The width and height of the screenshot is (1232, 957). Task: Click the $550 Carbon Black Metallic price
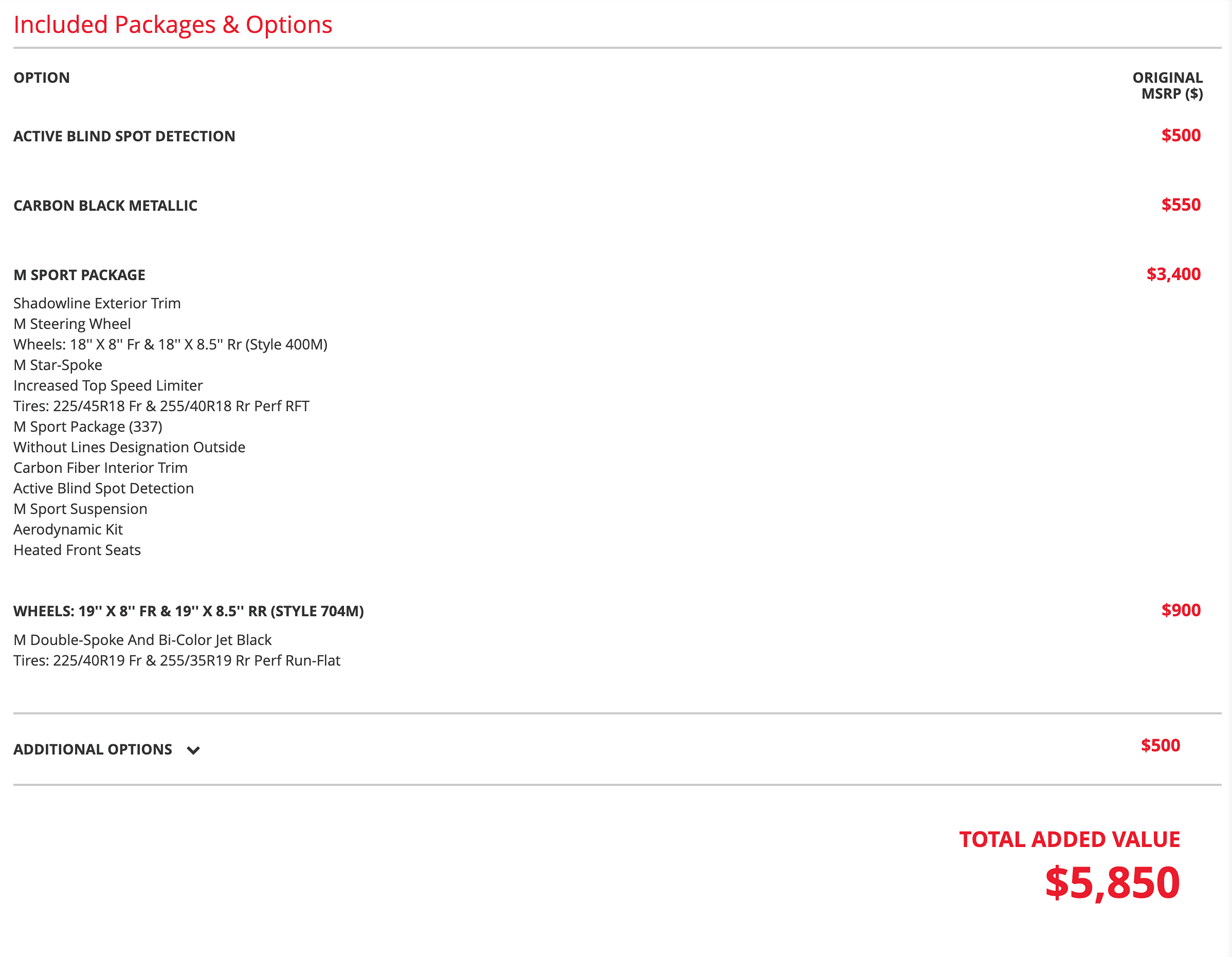pos(1181,205)
